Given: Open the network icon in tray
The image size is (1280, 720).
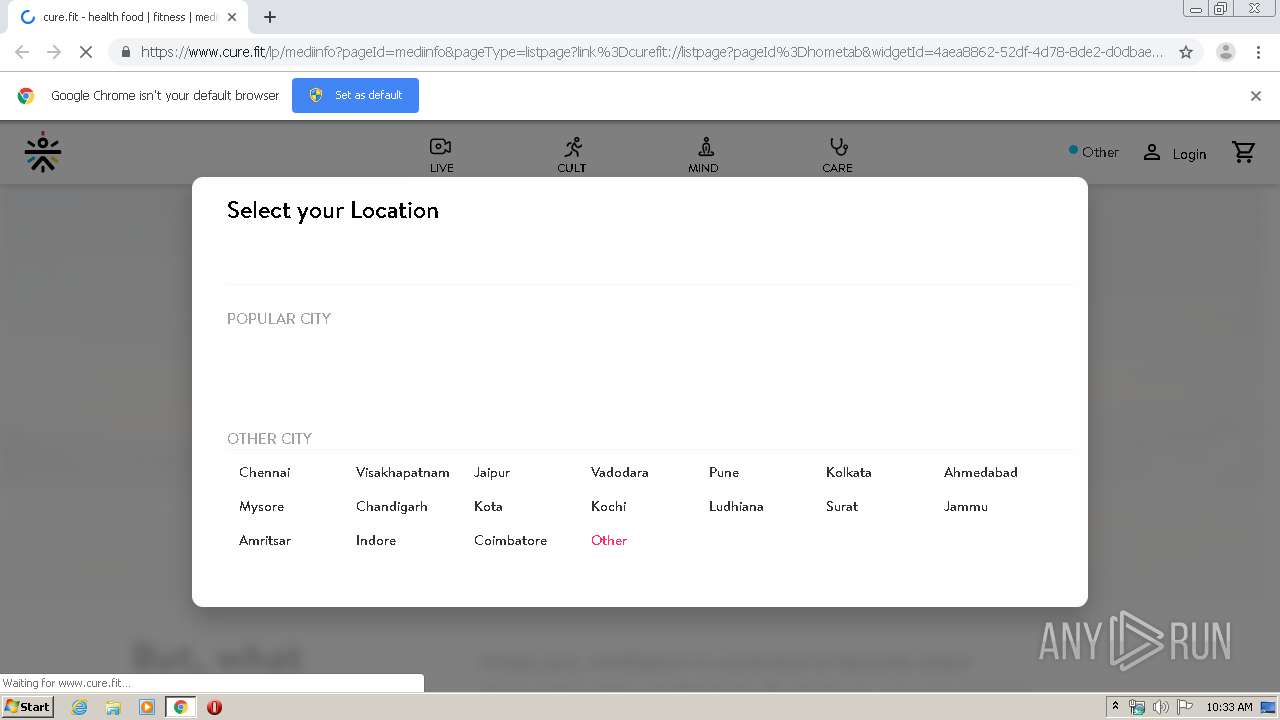Looking at the screenshot, I should coord(1137,707).
